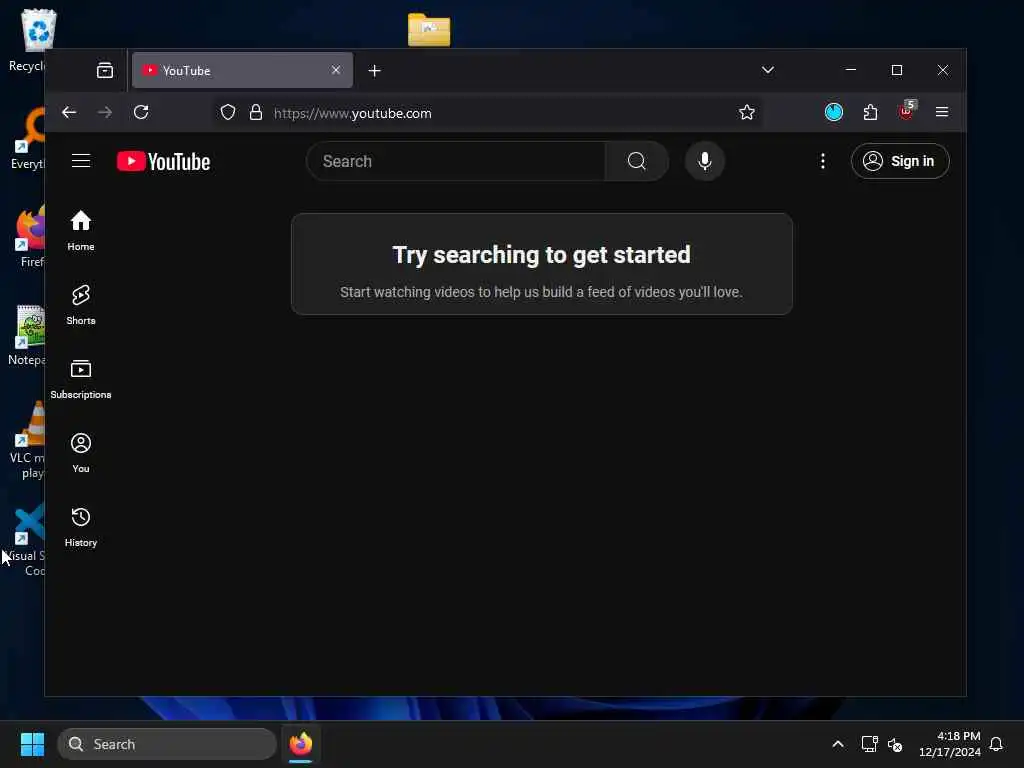This screenshot has width=1024, height=768.
Task: Open YouTube settings three-dot menu
Action: point(823,161)
